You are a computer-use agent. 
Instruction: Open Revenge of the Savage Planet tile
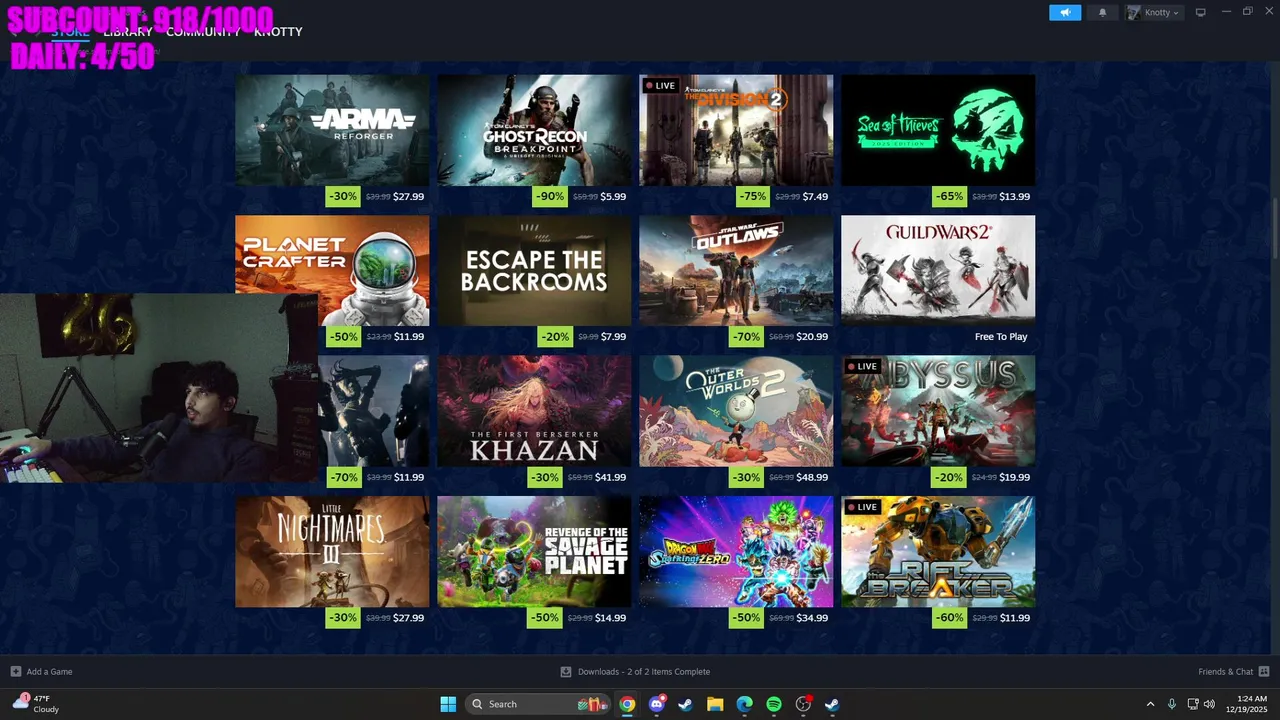[534, 552]
